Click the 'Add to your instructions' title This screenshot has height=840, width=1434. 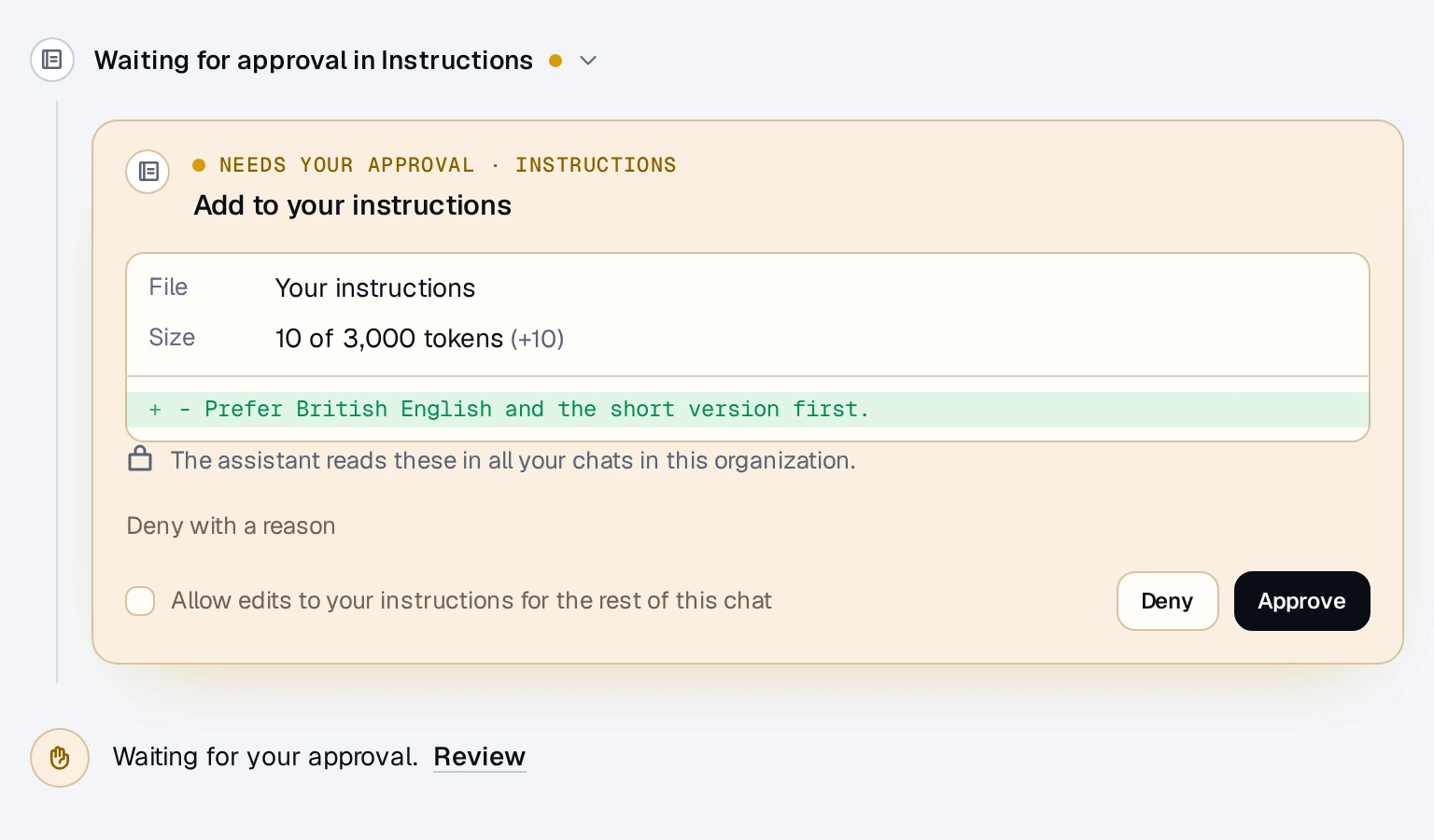coord(353,205)
